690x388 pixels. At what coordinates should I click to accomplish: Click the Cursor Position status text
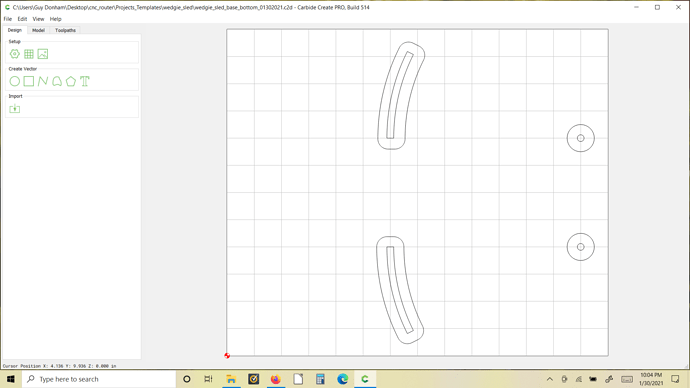point(59,366)
